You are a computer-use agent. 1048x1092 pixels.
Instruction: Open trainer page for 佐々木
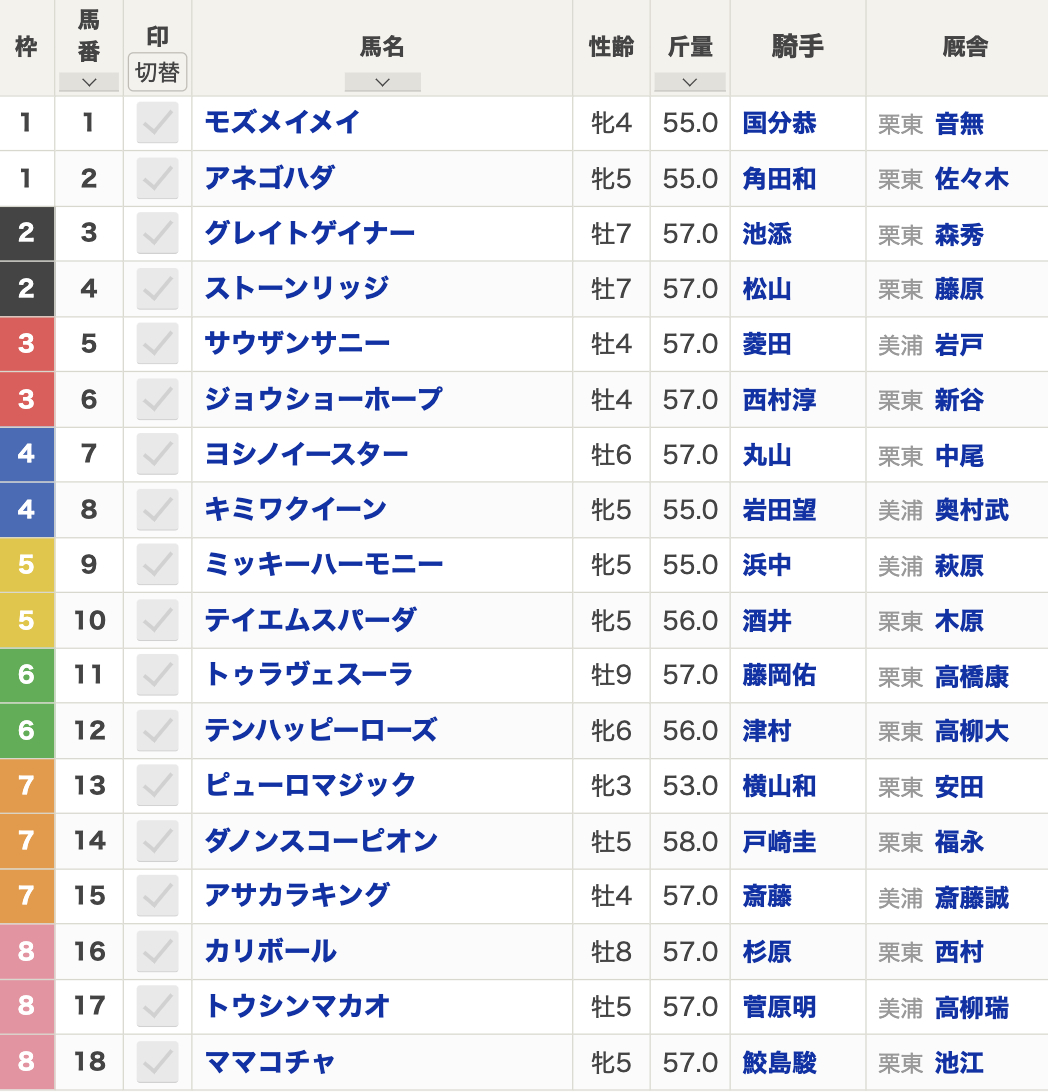click(x=971, y=179)
